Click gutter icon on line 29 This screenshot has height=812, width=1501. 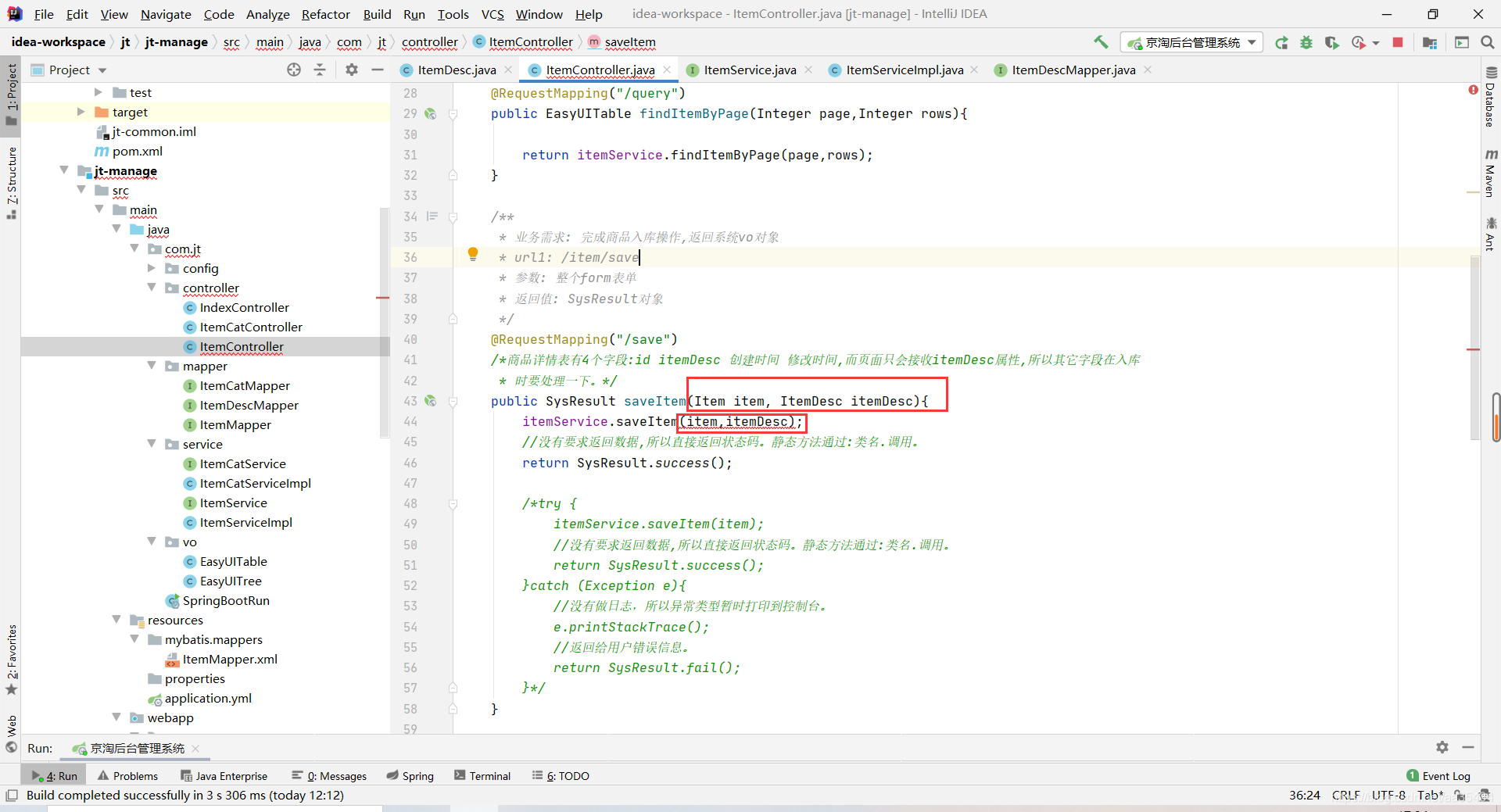[430, 113]
